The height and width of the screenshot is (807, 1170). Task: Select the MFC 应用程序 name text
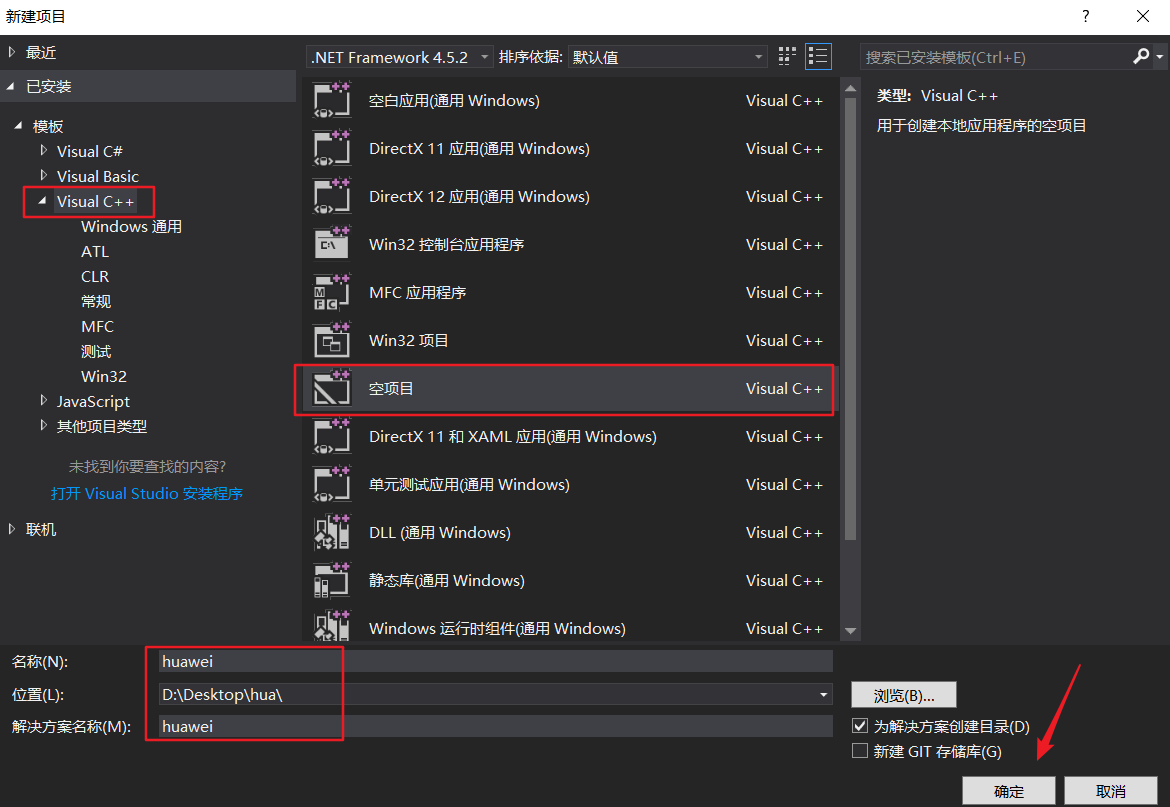click(418, 292)
